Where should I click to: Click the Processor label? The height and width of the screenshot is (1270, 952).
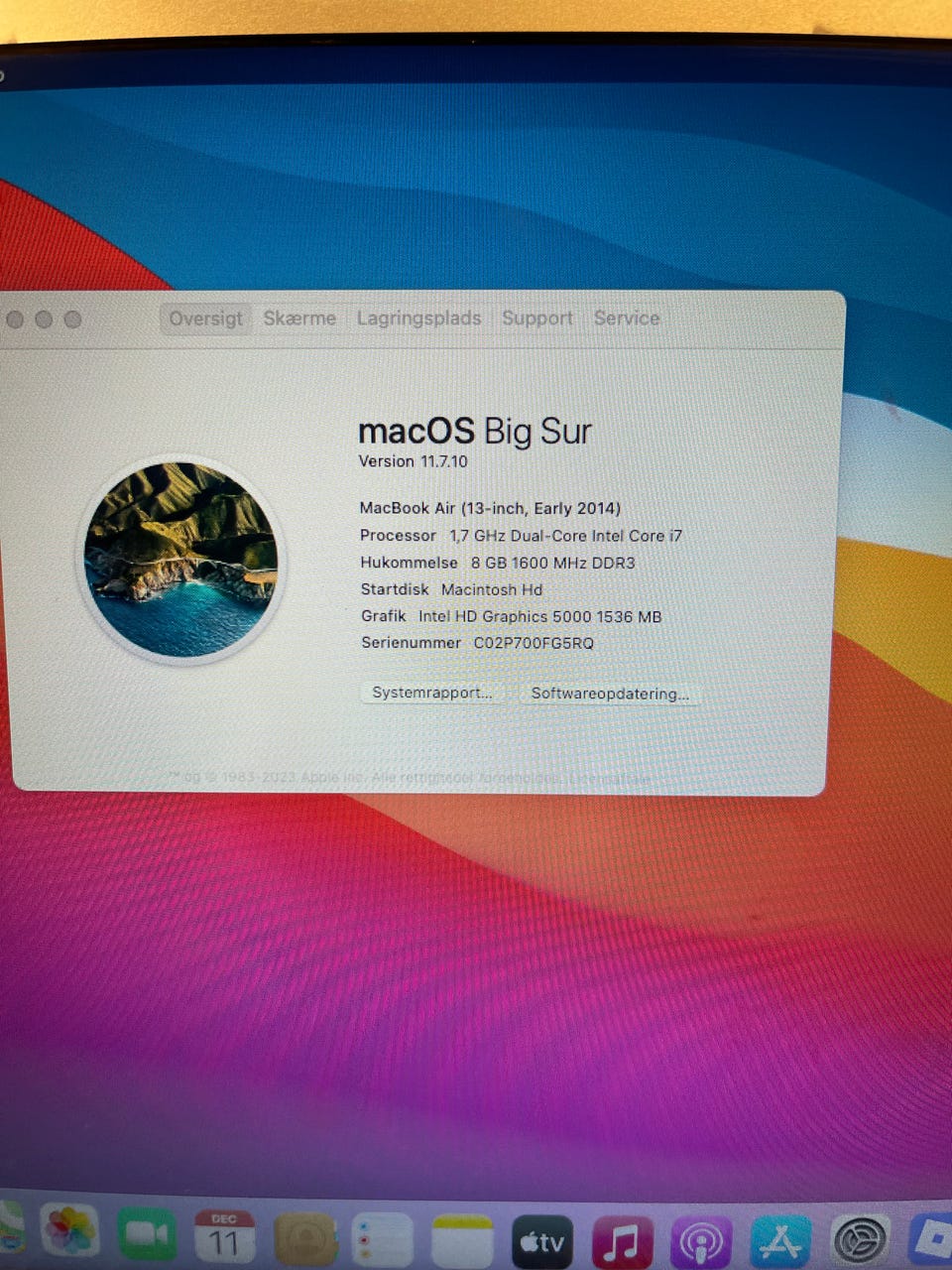pos(398,536)
